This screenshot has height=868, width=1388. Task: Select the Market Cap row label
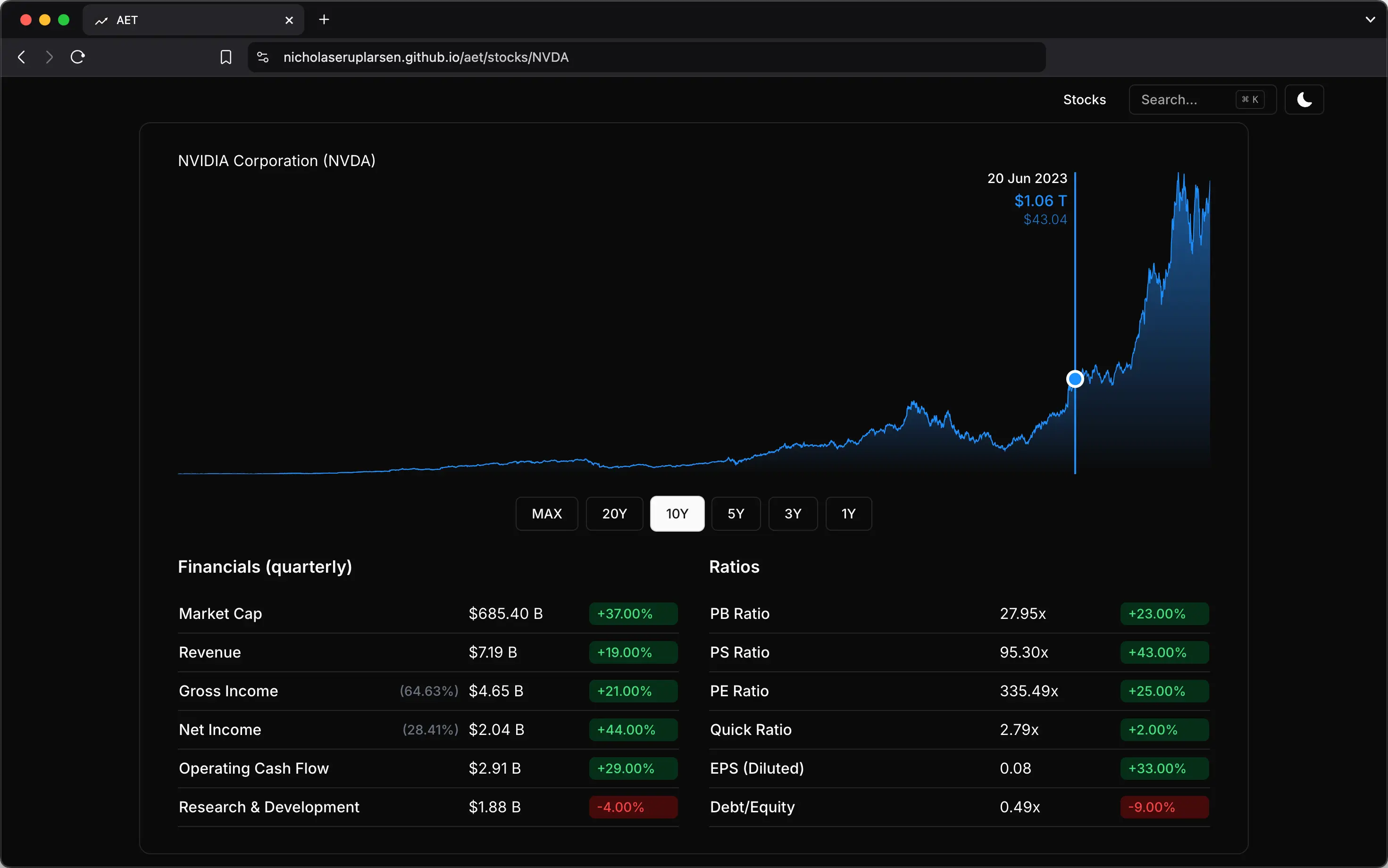(220, 614)
